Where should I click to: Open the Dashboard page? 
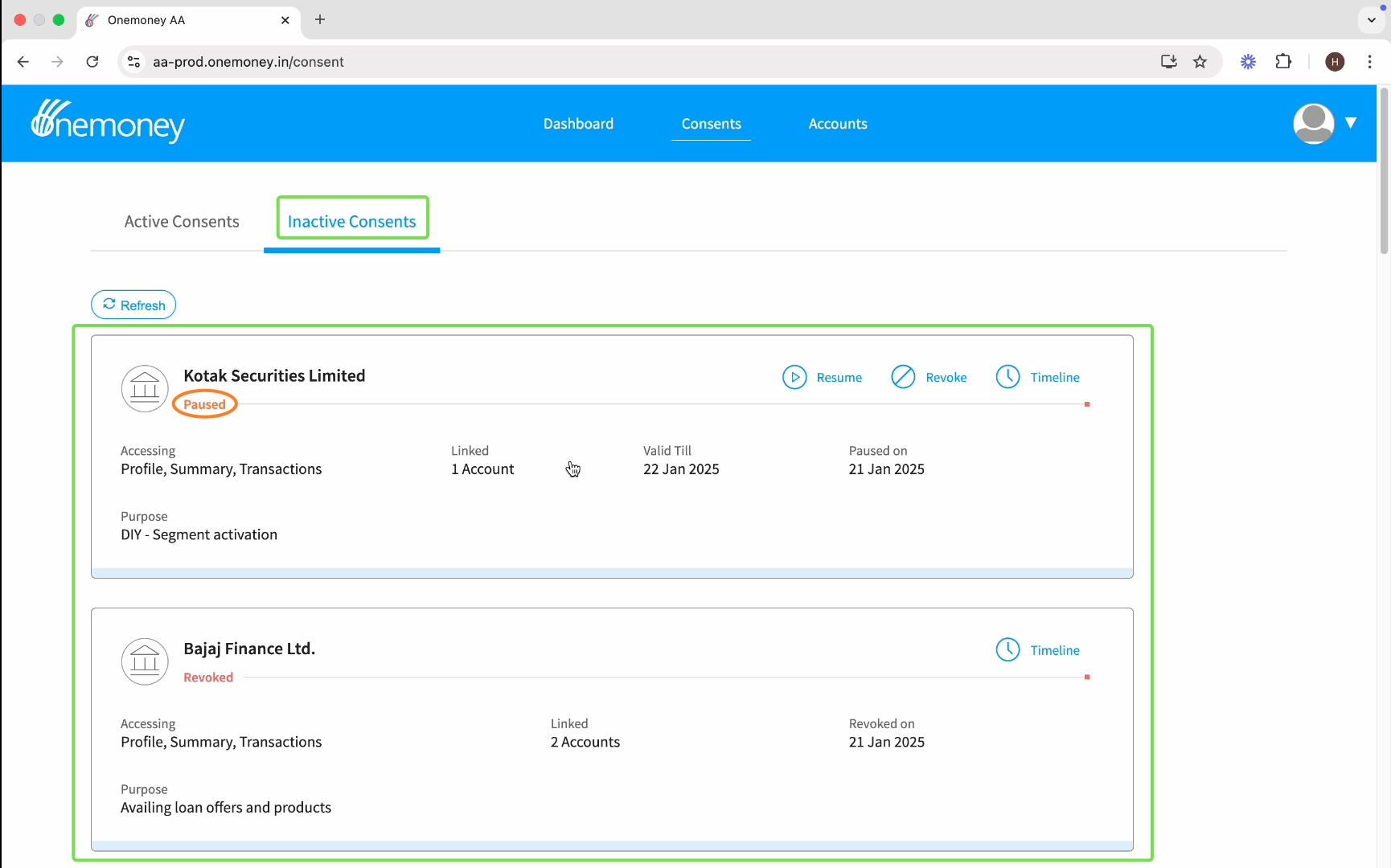tap(578, 124)
